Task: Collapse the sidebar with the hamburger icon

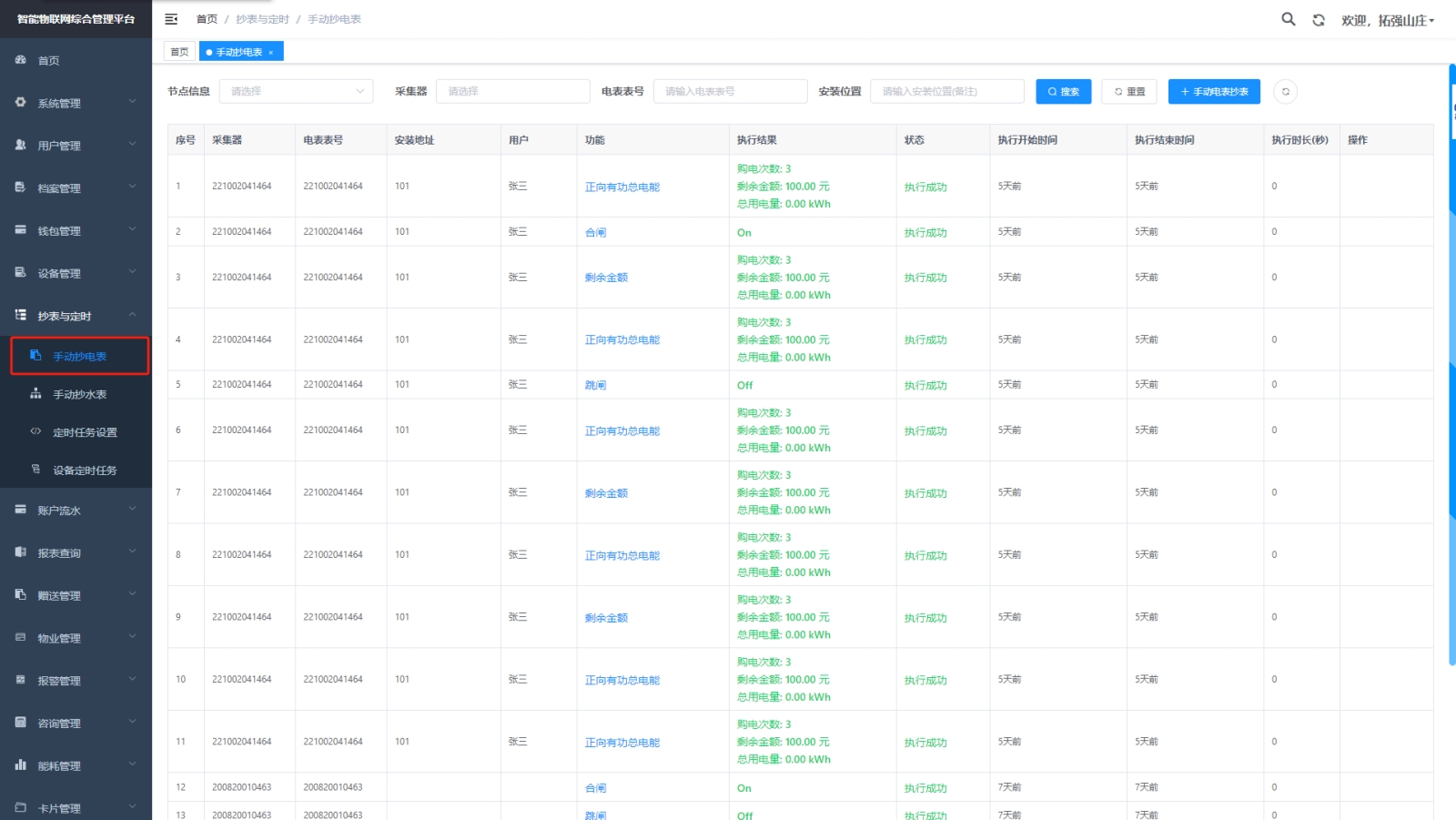Action: click(x=171, y=19)
